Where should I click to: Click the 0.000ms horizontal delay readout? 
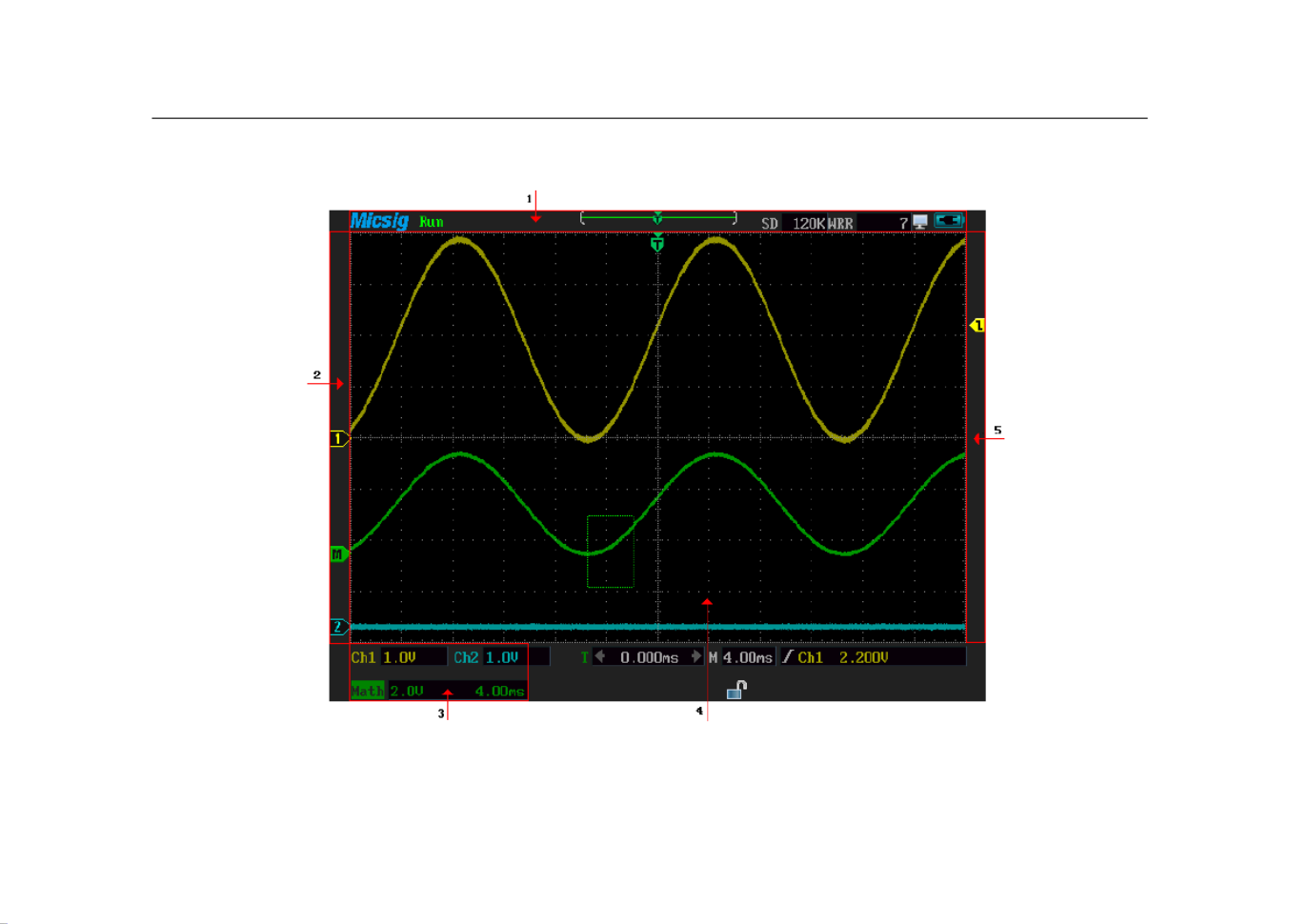(x=650, y=657)
